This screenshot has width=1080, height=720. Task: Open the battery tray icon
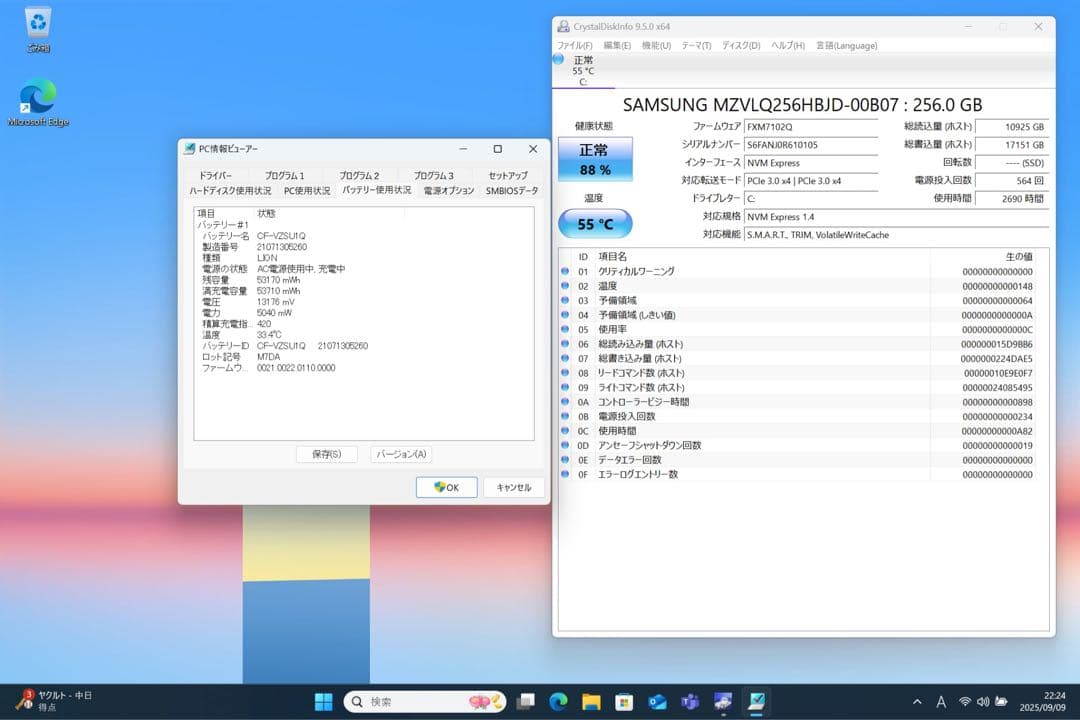coord(1001,701)
